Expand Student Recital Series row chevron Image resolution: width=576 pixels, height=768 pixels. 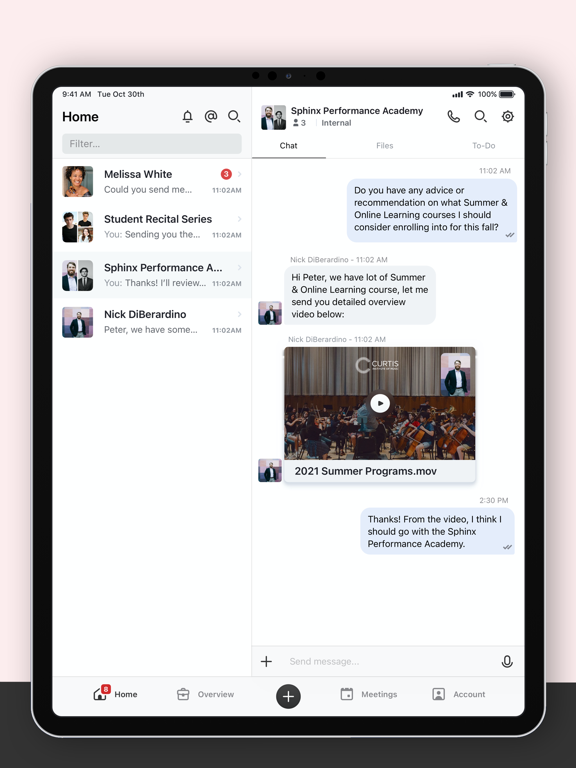tap(240, 219)
